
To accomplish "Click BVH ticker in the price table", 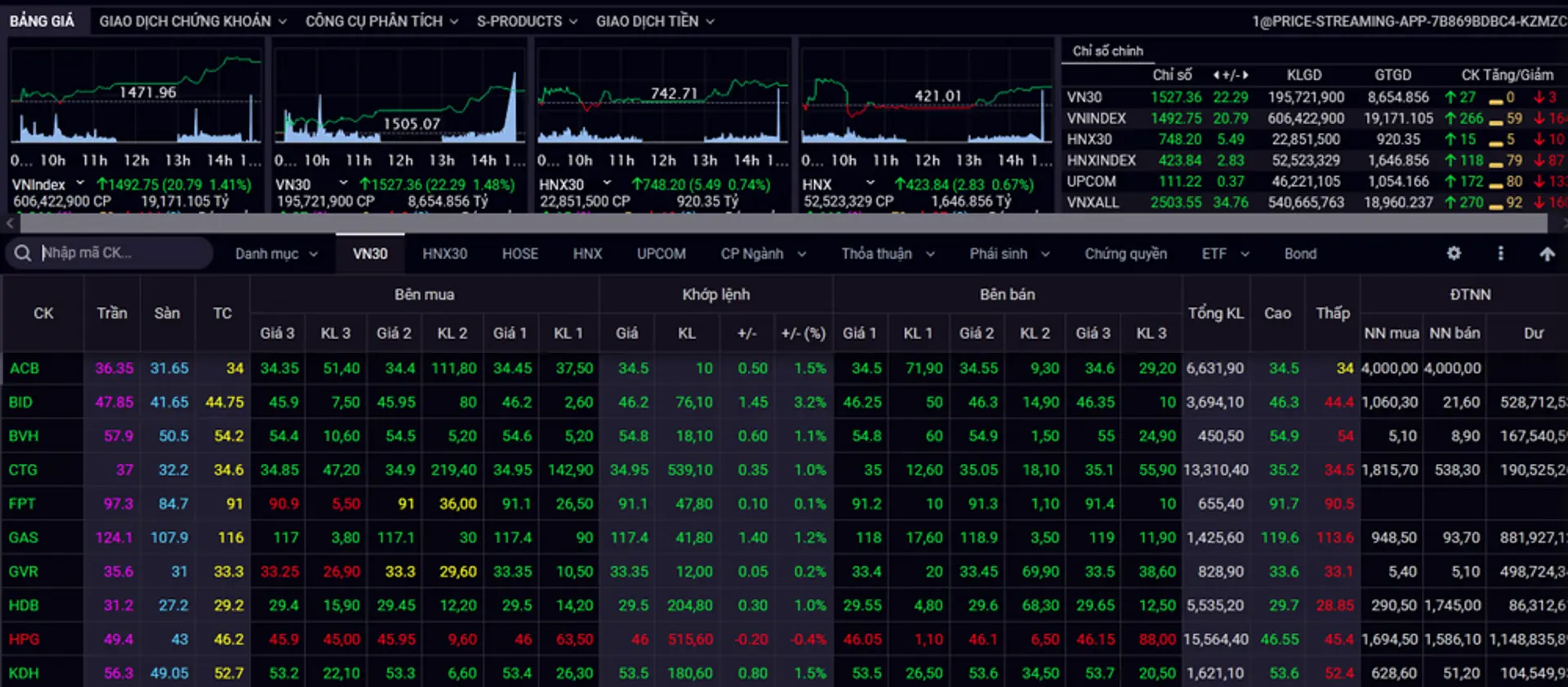I will [24, 436].
